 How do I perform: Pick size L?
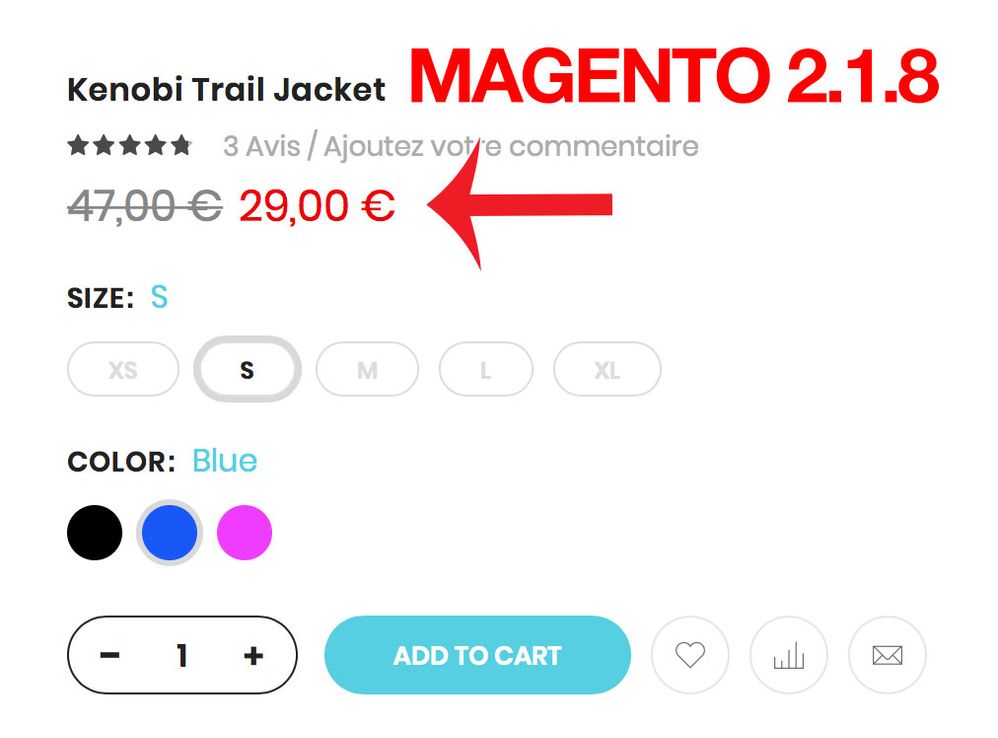pyautogui.click(x=486, y=370)
